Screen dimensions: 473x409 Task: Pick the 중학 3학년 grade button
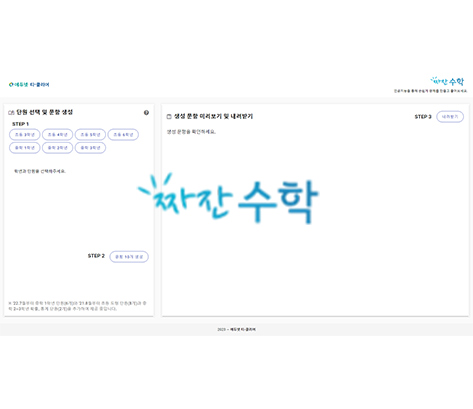pos(90,148)
